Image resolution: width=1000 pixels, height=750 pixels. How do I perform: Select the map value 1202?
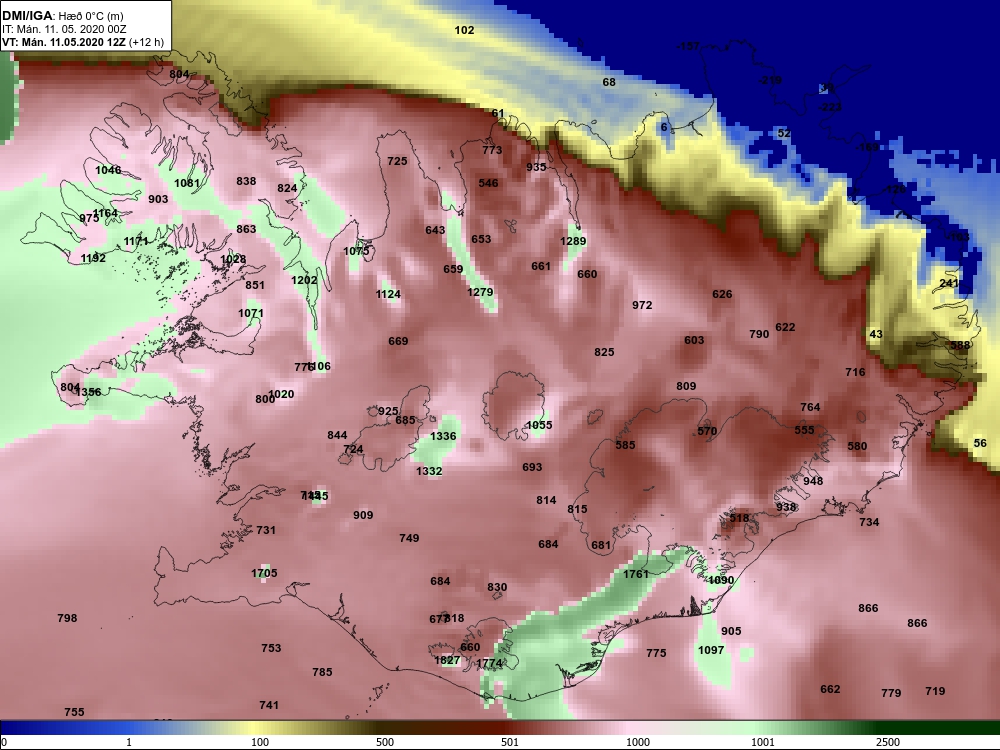point(304,280)
